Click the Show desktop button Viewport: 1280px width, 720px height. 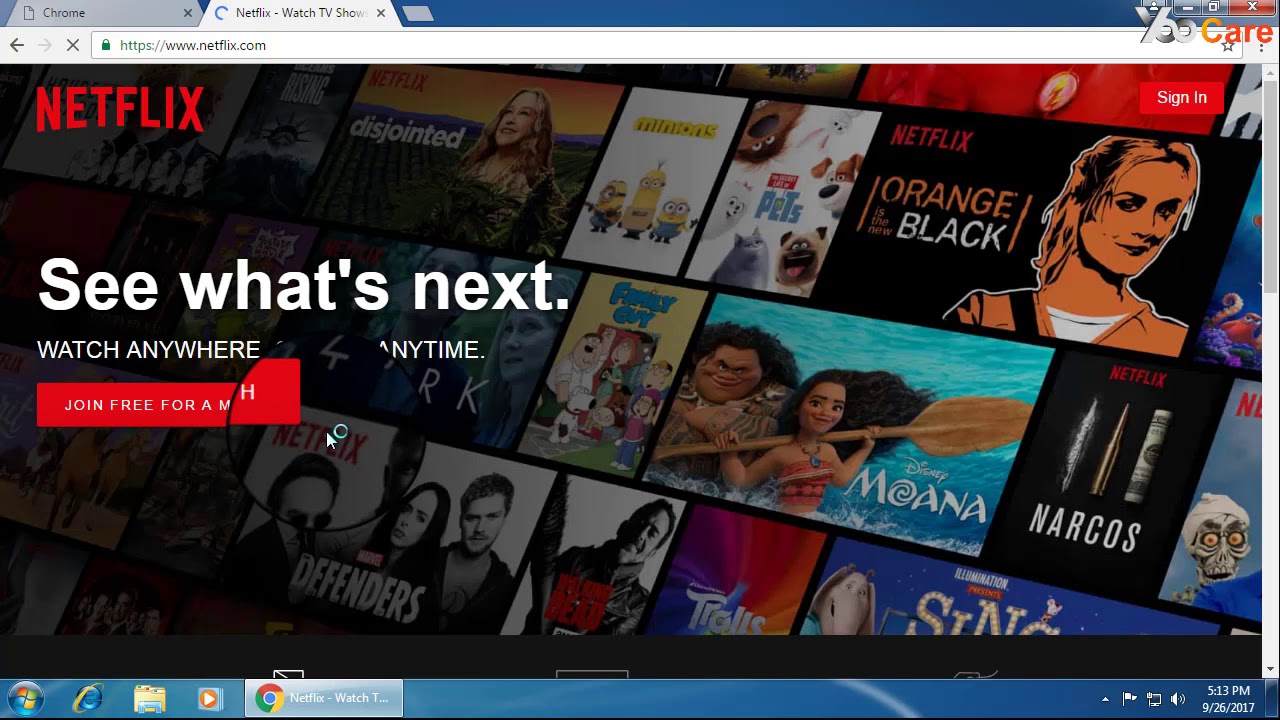coord(1272,699)
